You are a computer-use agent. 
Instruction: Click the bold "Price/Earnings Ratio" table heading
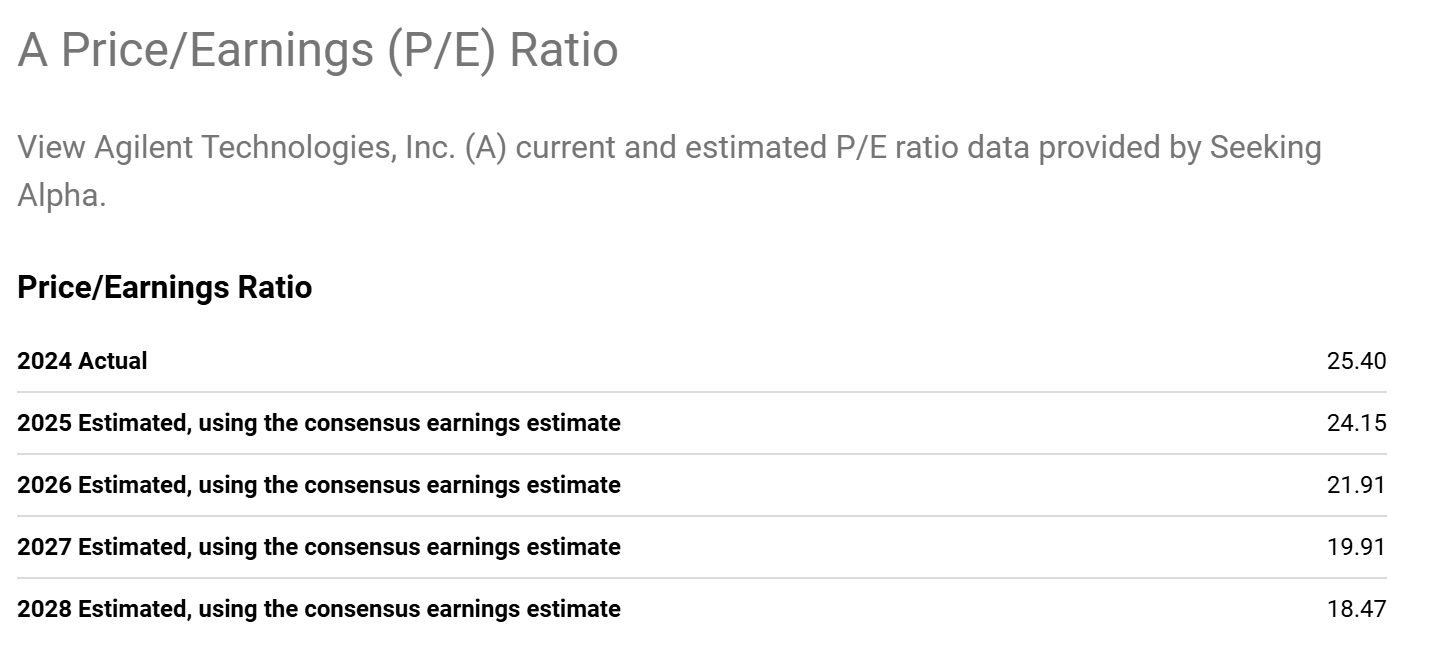point(165,288)
